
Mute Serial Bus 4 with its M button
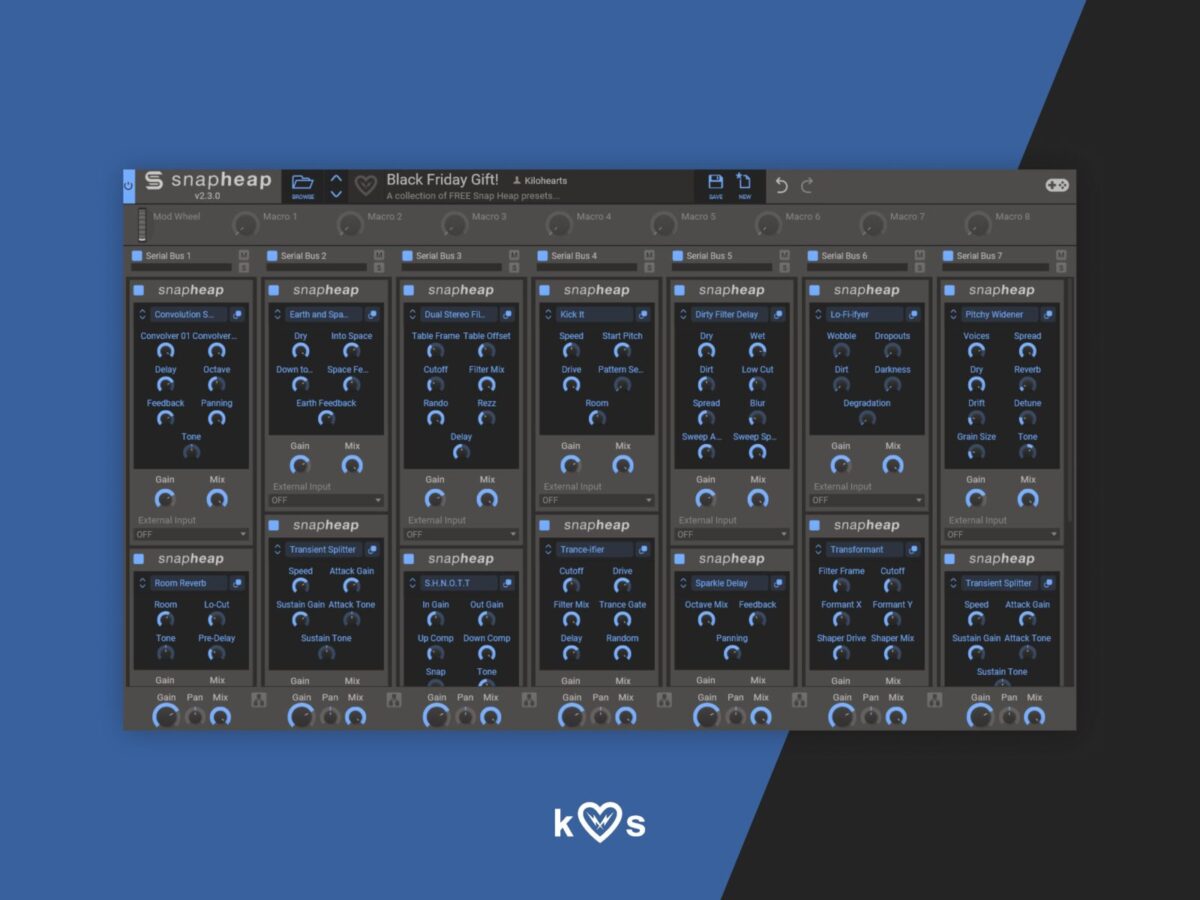[649, 255]
